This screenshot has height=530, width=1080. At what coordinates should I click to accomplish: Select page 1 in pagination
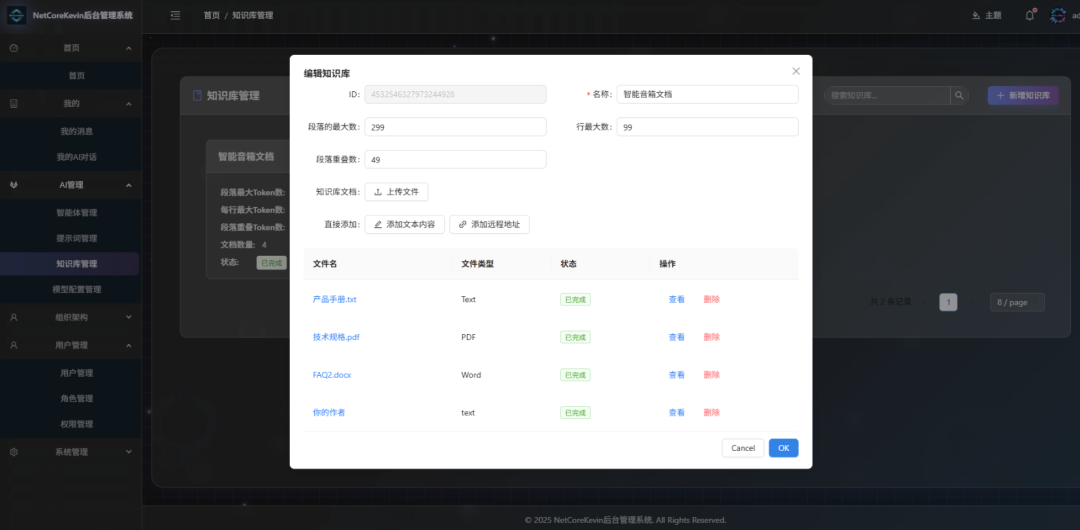tap(948, 302)
